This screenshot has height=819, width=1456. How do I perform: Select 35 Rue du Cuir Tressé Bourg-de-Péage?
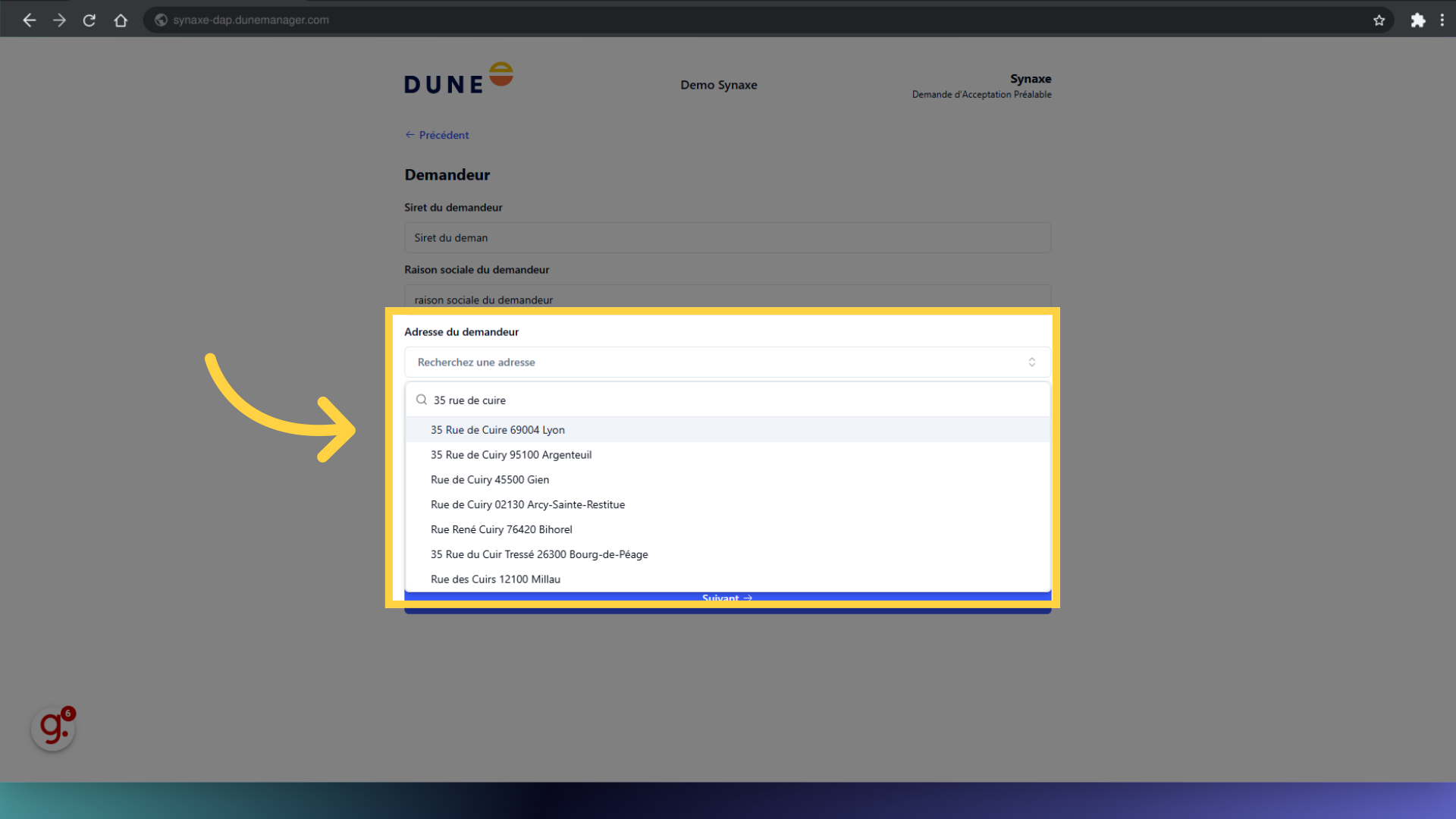tap(538, 554)
